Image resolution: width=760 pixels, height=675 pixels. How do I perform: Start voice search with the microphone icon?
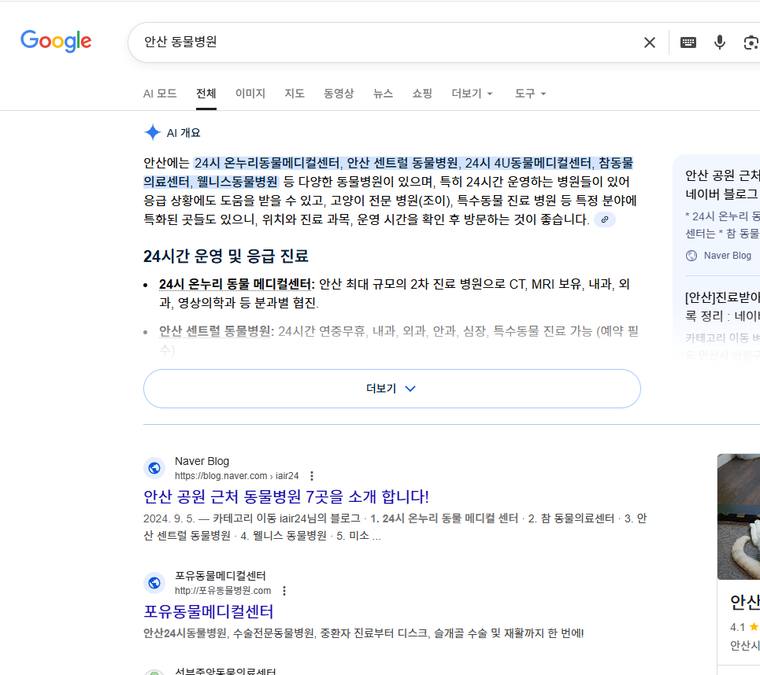pos(720,43)
